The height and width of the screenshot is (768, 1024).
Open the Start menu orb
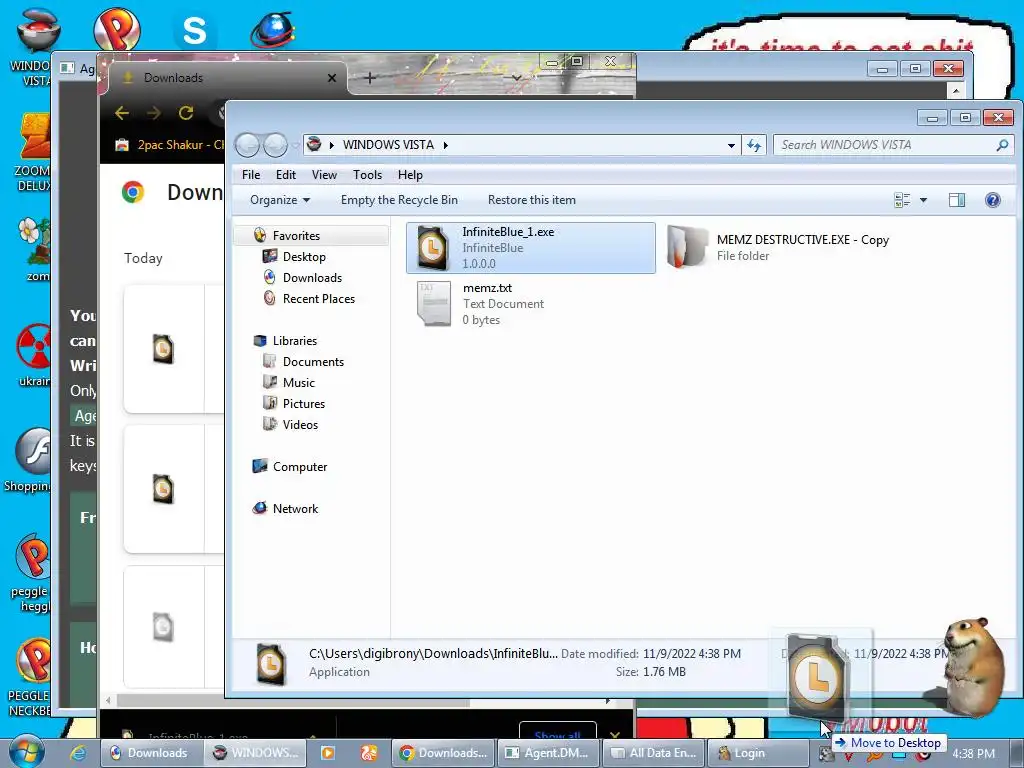27,751
